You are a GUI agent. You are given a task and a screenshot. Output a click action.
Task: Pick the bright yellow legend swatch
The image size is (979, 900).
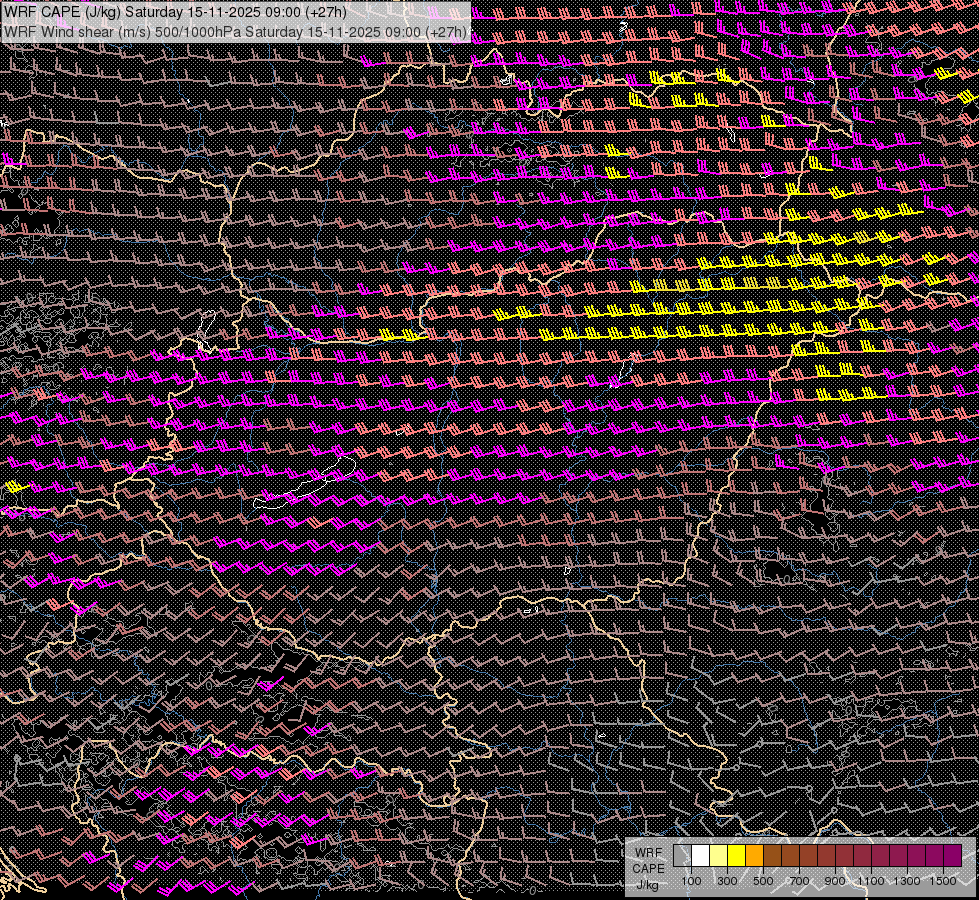[736, 856]
